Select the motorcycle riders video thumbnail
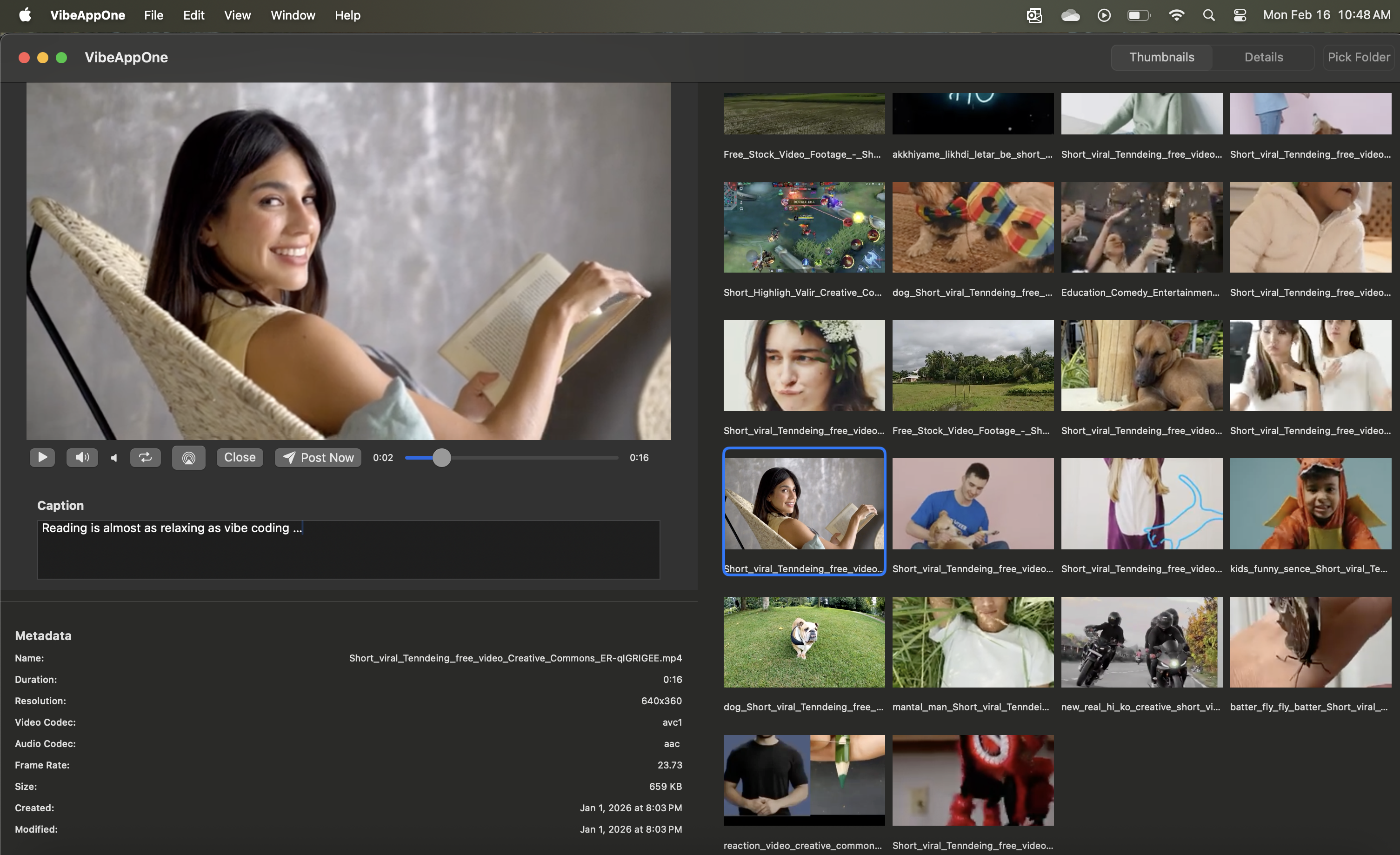The width and height of the screenshot is (1400, 855). (1141, 642)
